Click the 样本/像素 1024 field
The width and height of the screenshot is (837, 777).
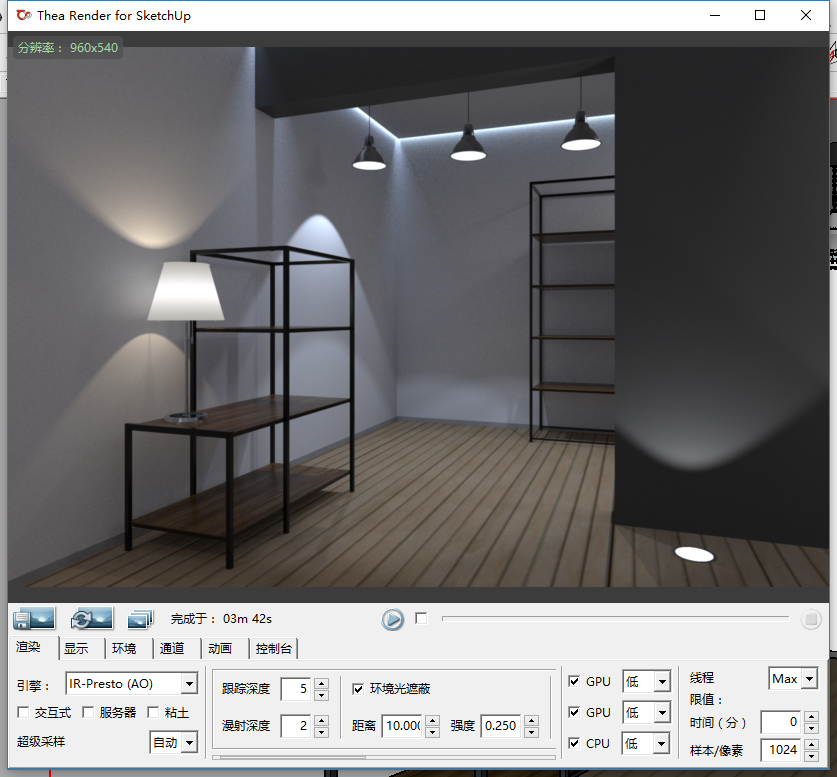[x=781, y=750]
